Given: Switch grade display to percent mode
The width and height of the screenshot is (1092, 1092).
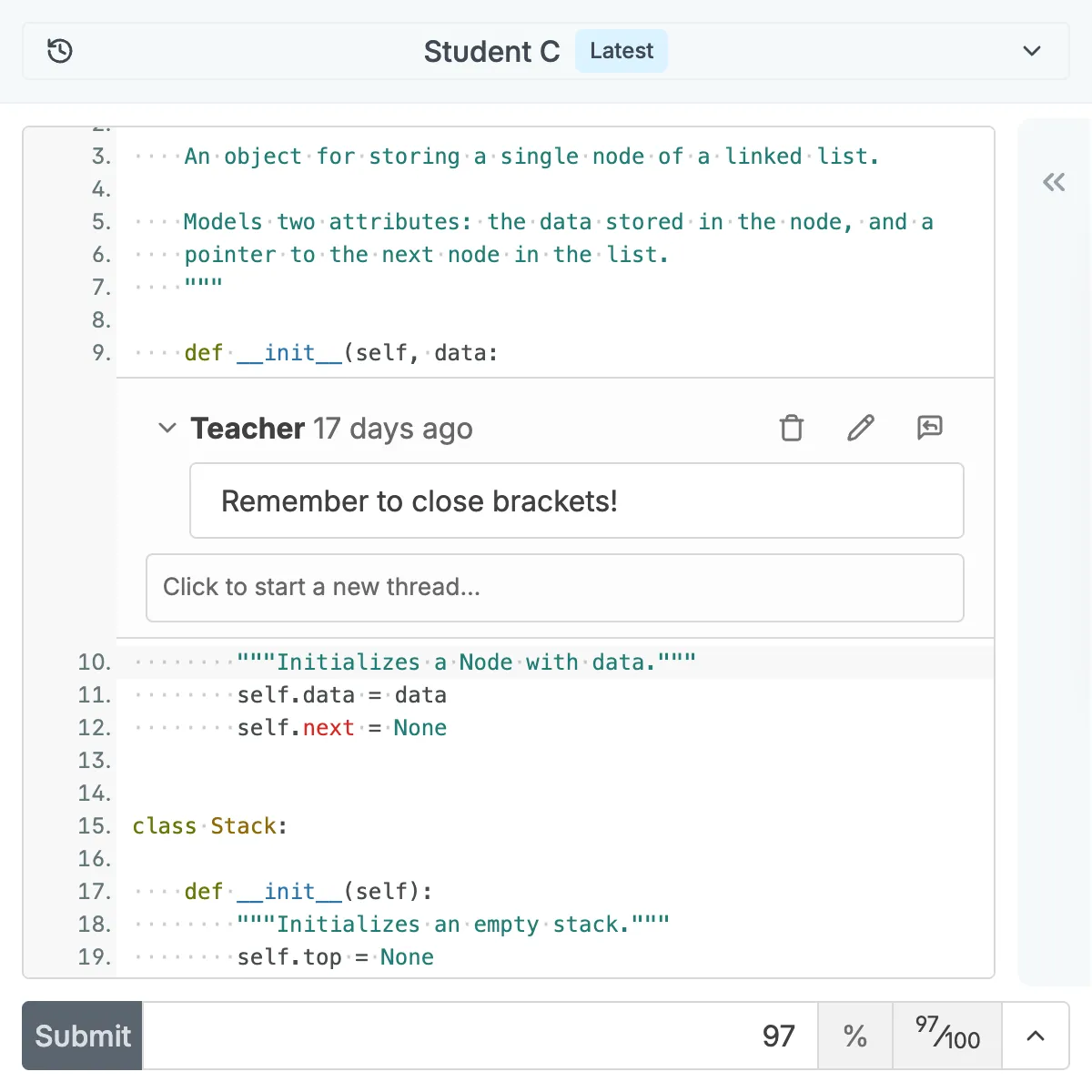Looking at the screenshot, I should click(854, 1036).
